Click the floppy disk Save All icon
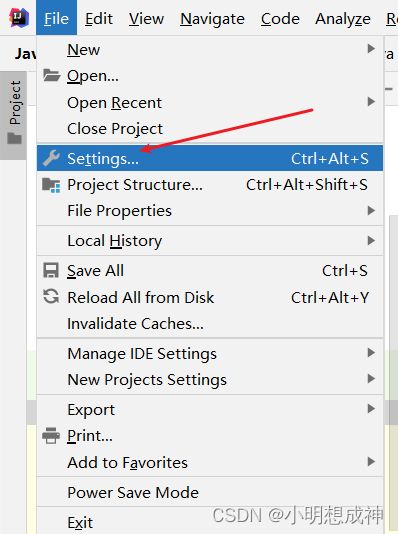Screen dimensions: 398x534 pos(51,271)
